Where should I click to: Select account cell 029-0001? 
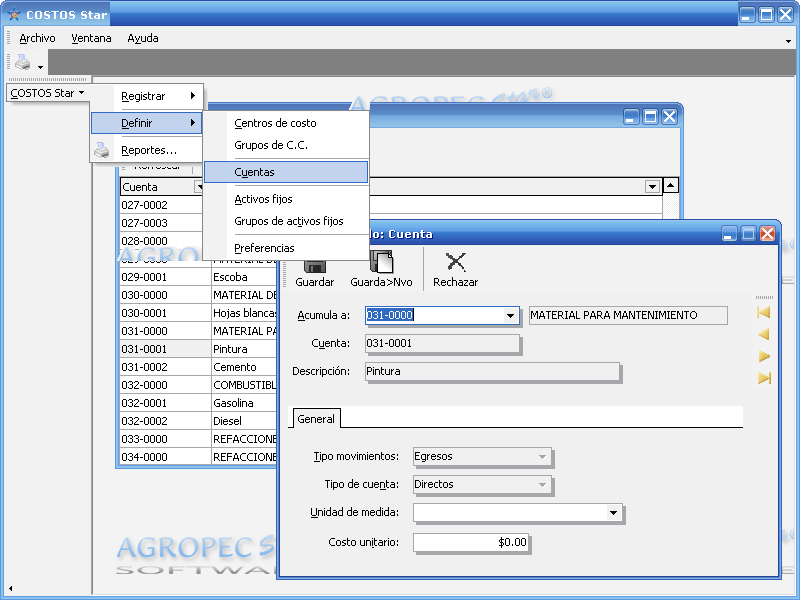pyautogui.click(x=165, y=277)
